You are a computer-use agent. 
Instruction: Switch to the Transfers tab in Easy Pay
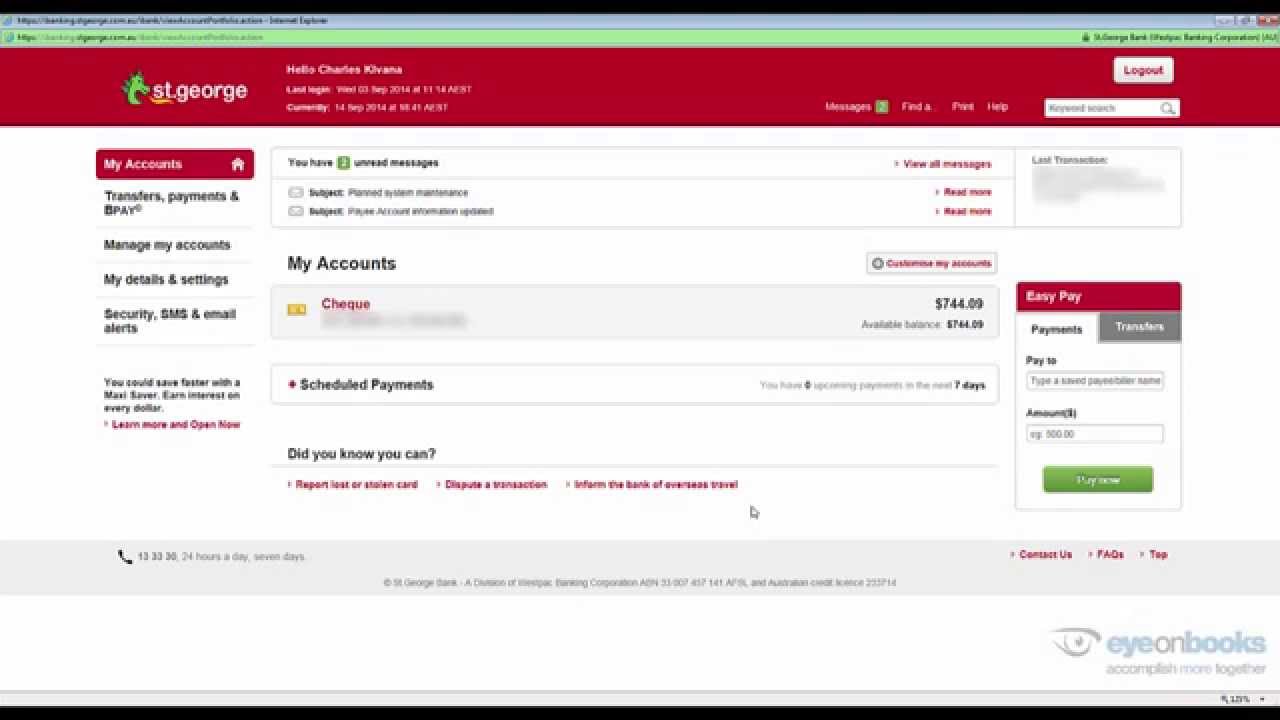(1139, 327)
